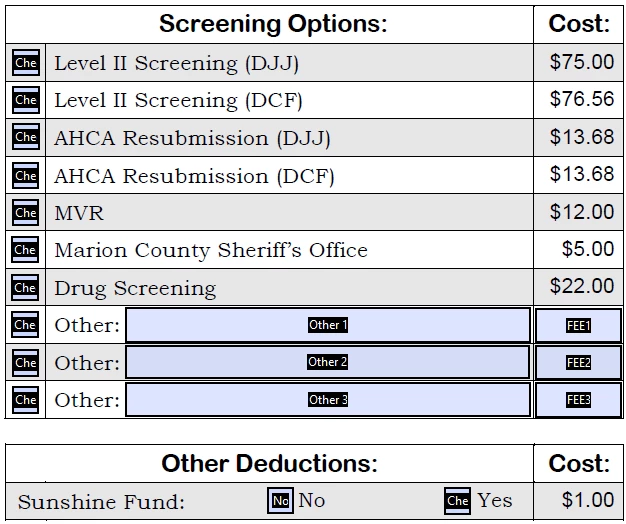Click the Other 1 text field

click(328, 325)
